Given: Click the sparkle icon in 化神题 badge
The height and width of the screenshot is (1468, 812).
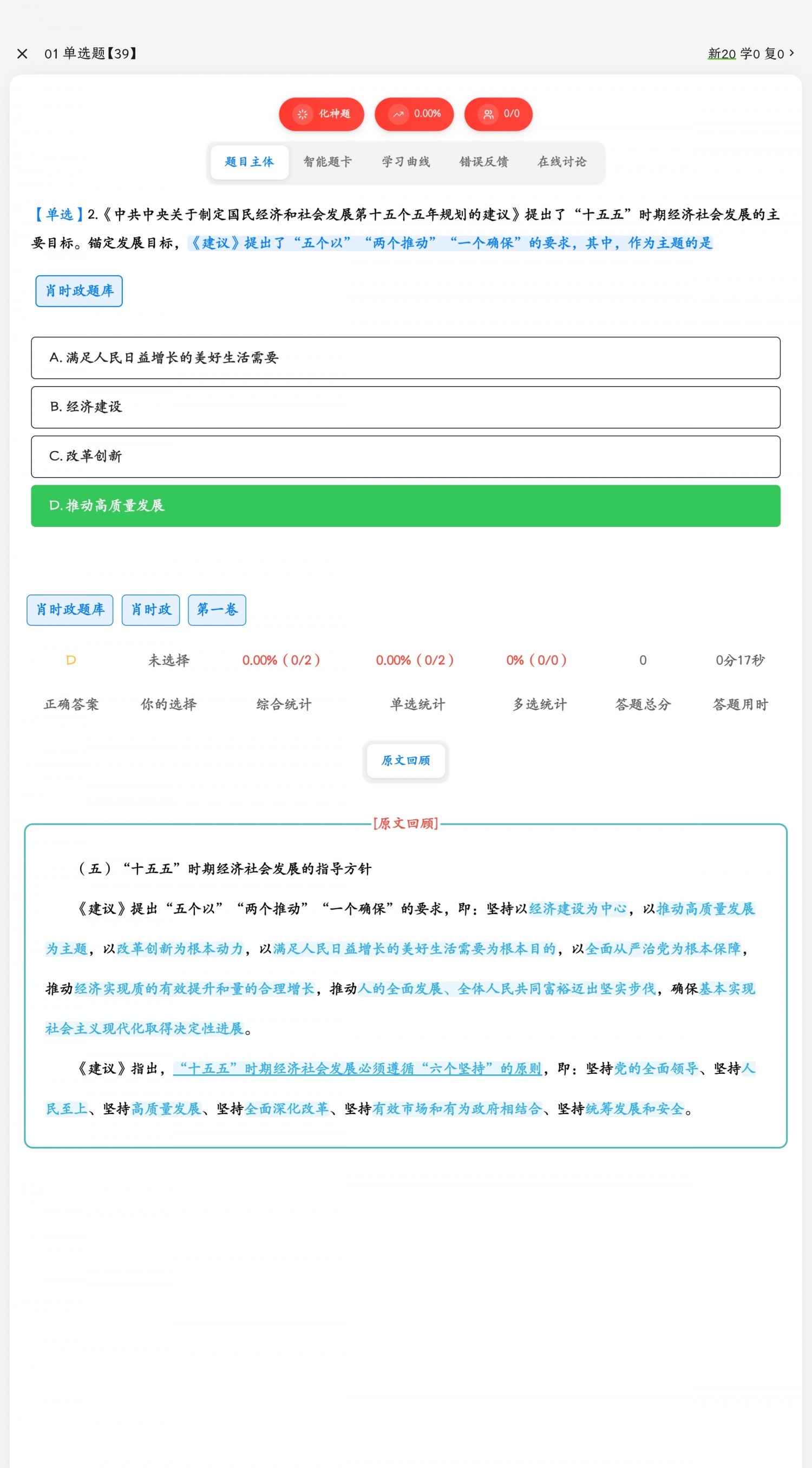Looking at the screenshot, I should [303, 114].
